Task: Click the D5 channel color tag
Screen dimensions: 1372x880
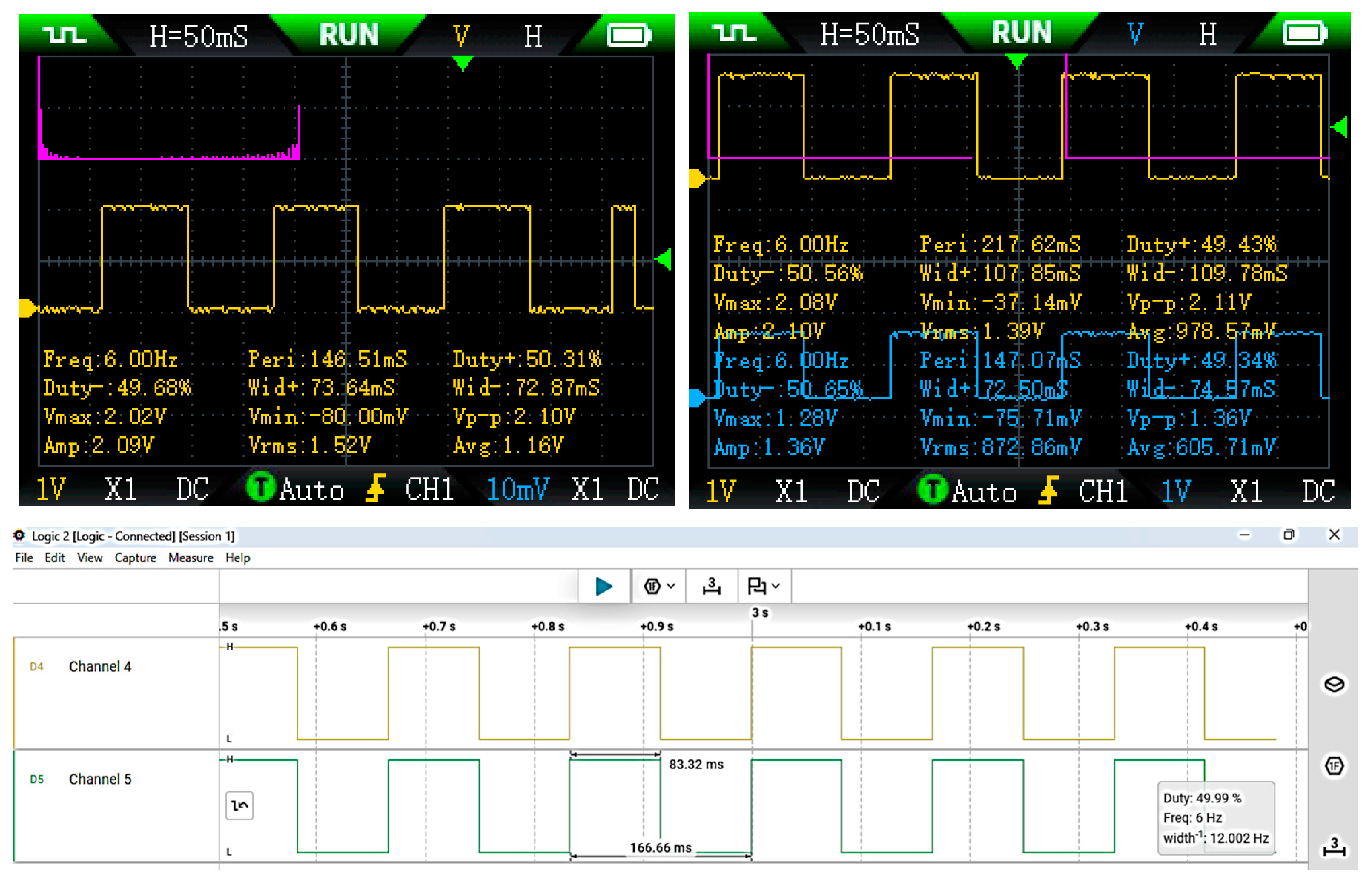Action: [37, 780]
